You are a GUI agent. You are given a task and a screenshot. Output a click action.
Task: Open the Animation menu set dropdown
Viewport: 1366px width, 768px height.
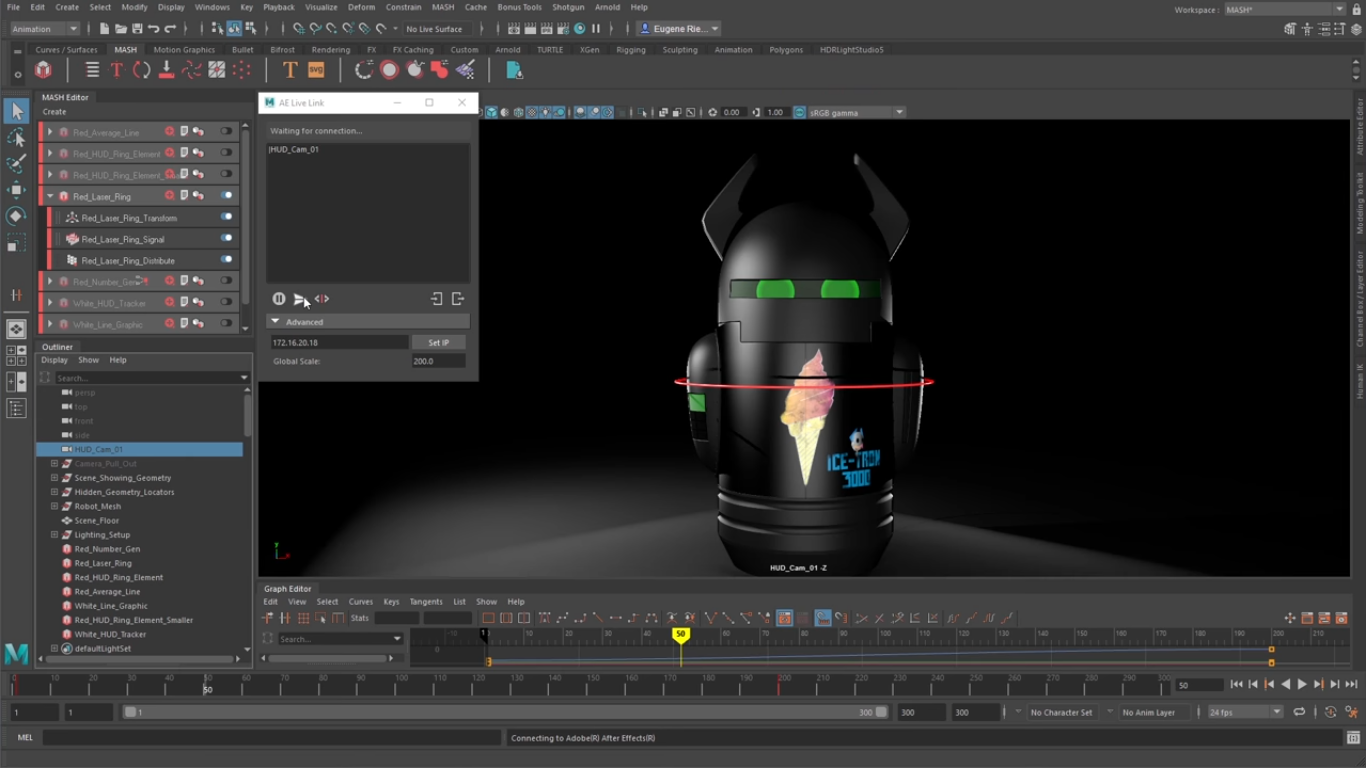click(x=44, y=29)
